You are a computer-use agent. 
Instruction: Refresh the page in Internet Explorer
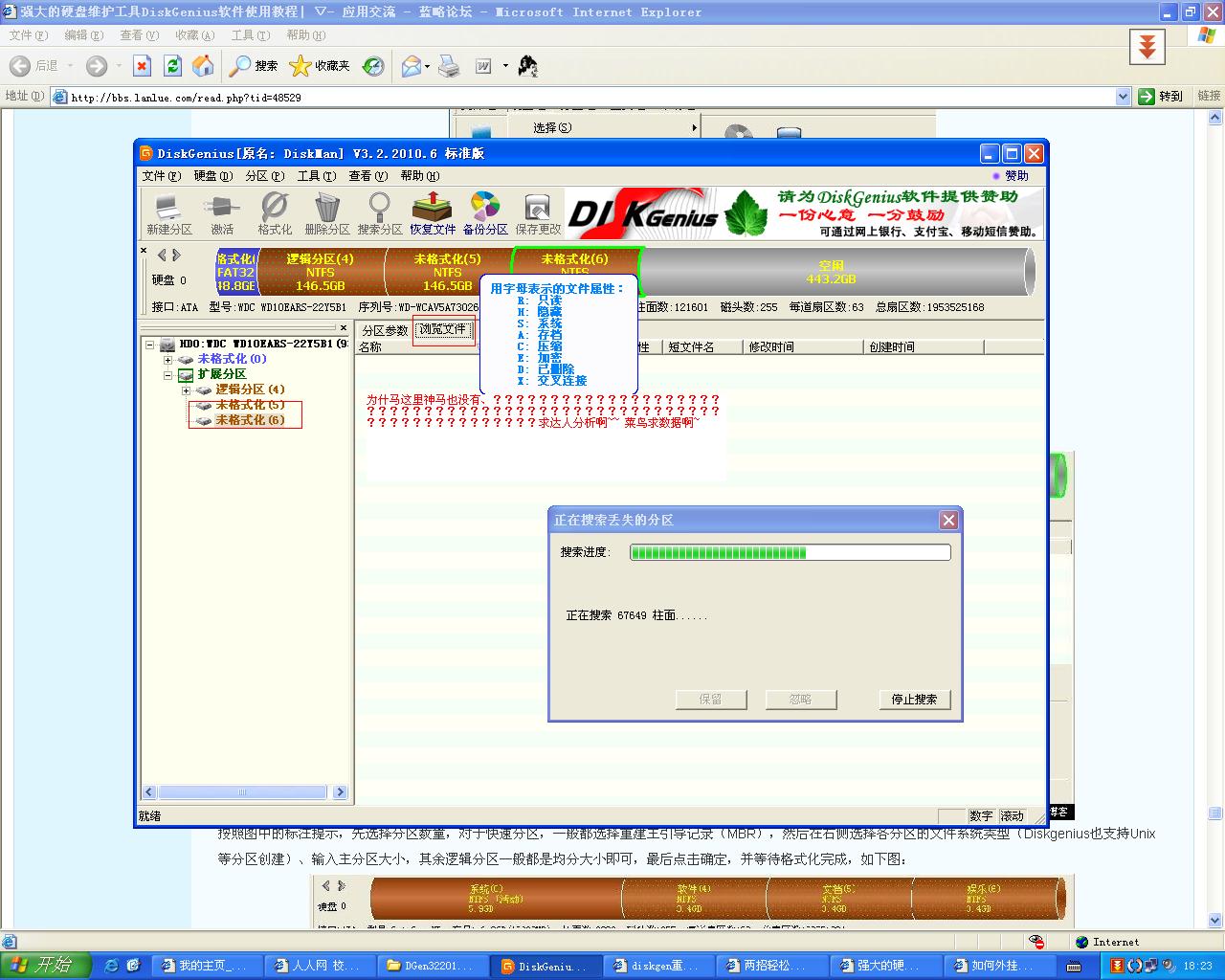click(x=172, y=66)
